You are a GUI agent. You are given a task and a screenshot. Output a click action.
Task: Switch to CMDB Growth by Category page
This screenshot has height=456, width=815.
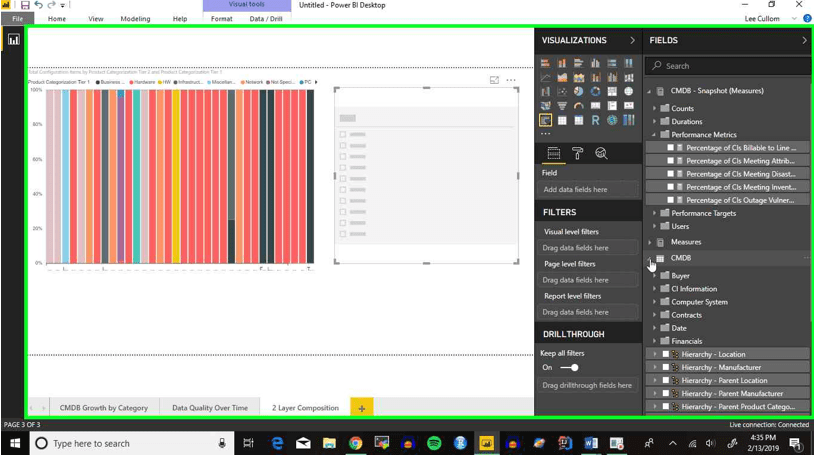tap(103, 408)
